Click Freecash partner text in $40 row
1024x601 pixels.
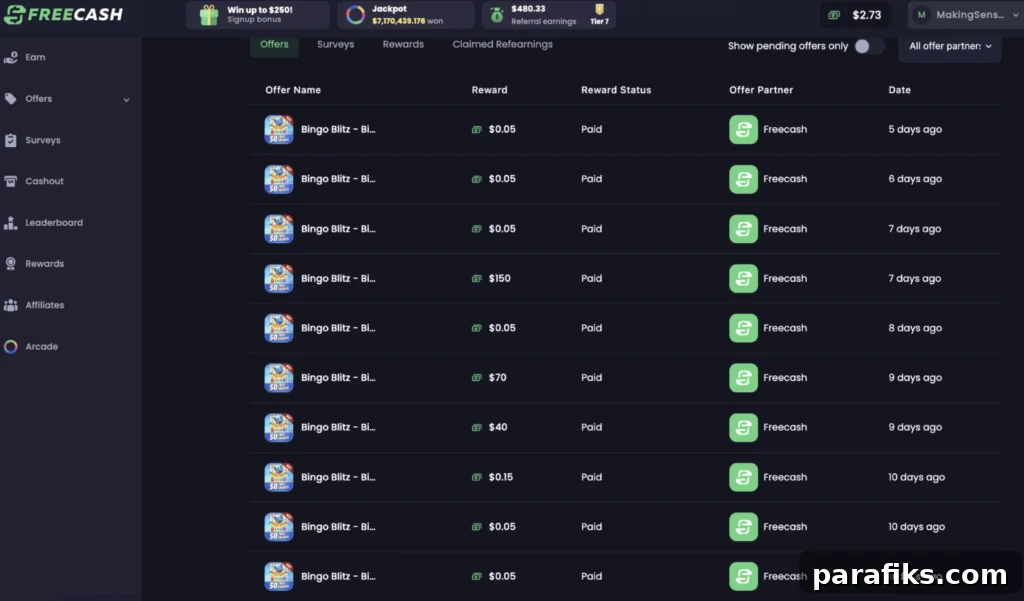[785, 427]
